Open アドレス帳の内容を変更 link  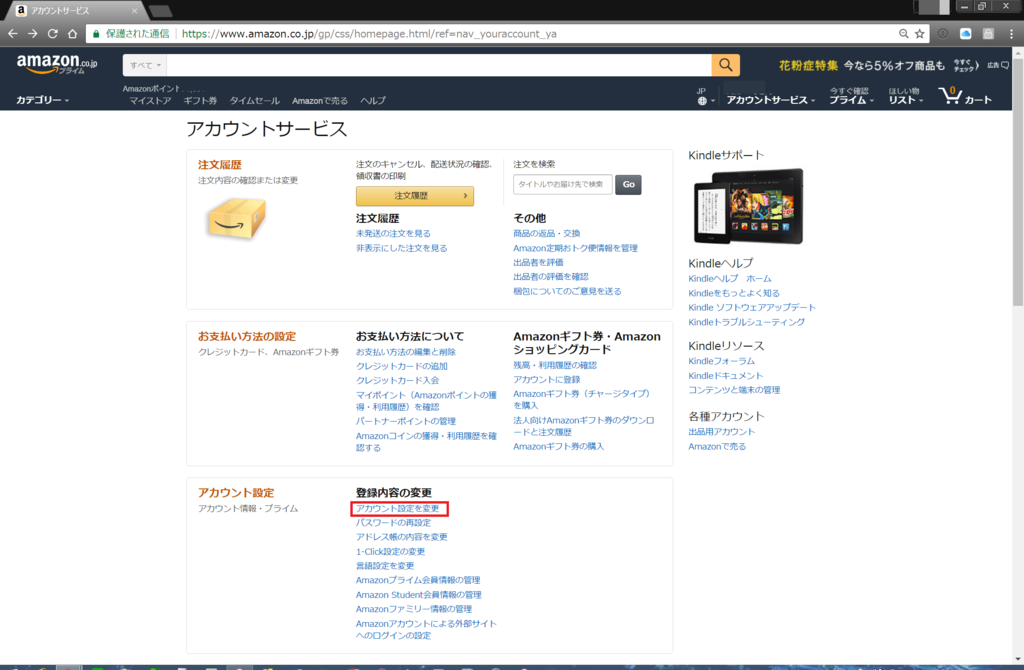pos(402,537)
